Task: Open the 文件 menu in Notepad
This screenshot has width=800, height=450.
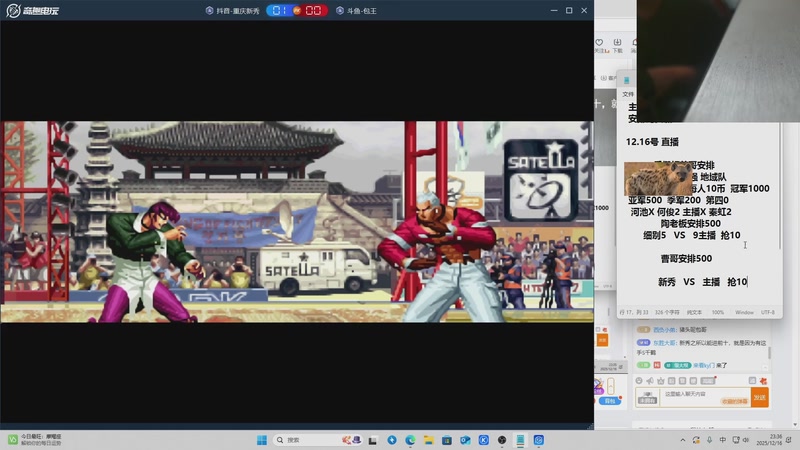Action: pyautogui.click(x=628, y=94)
